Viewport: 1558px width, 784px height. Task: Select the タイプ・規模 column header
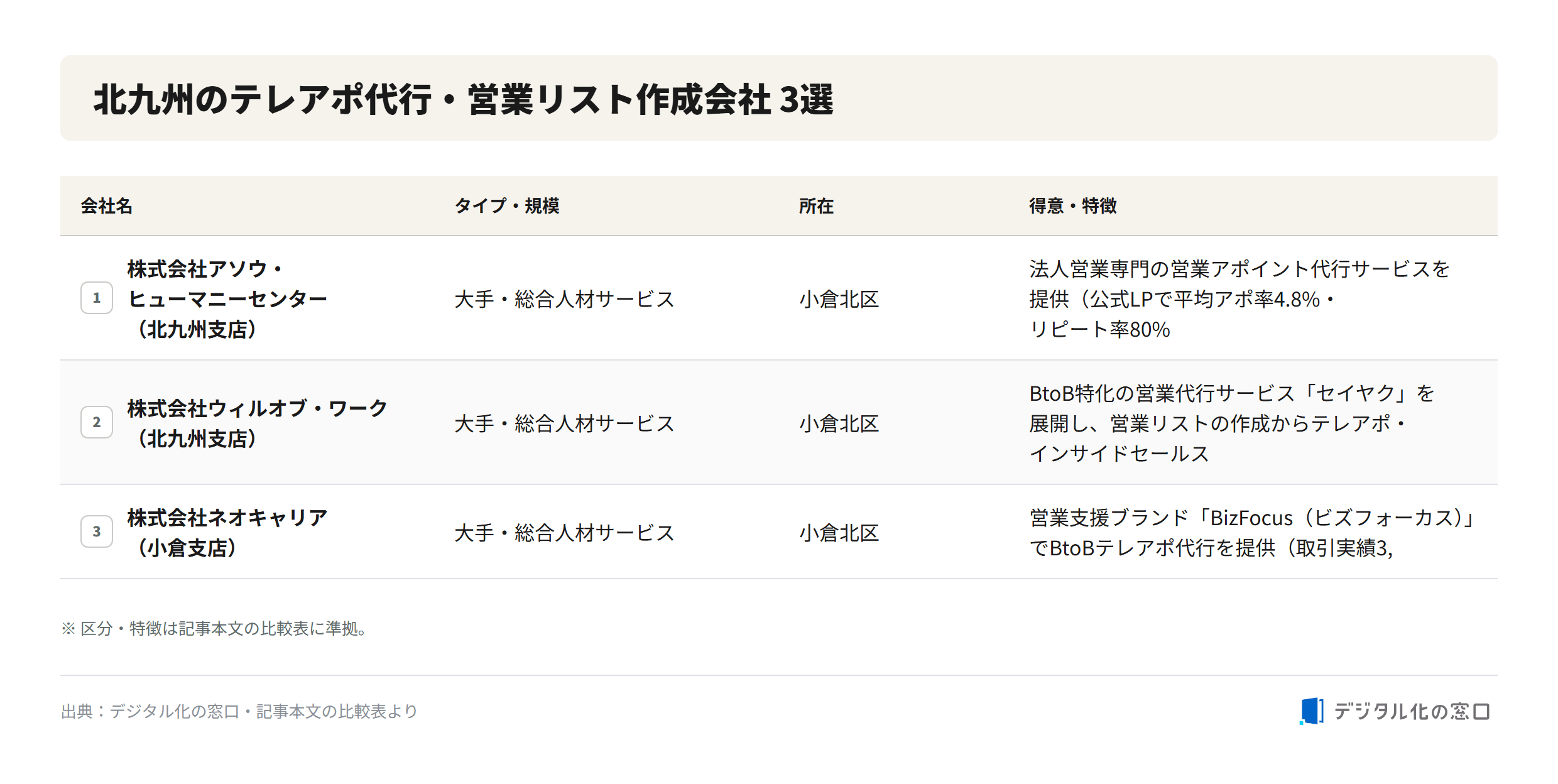coord(507,205)
